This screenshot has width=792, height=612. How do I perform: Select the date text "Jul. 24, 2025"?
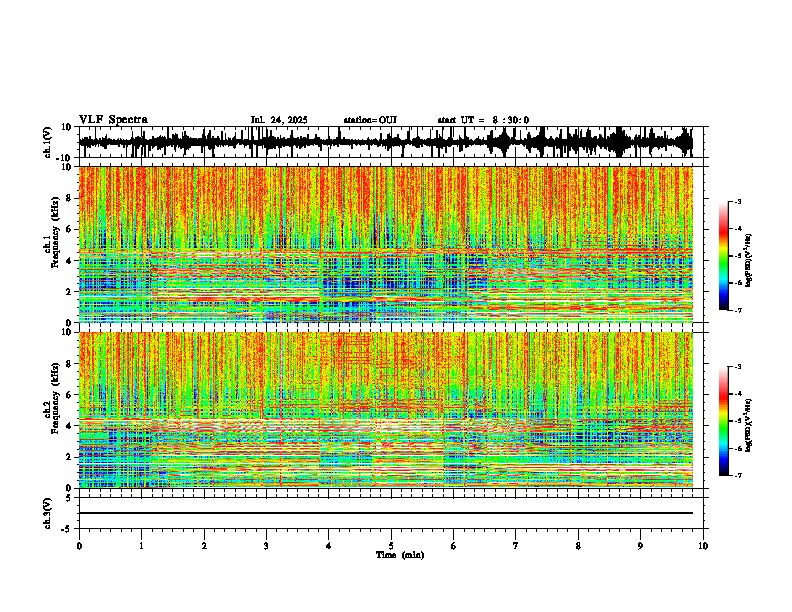point(279,120)
